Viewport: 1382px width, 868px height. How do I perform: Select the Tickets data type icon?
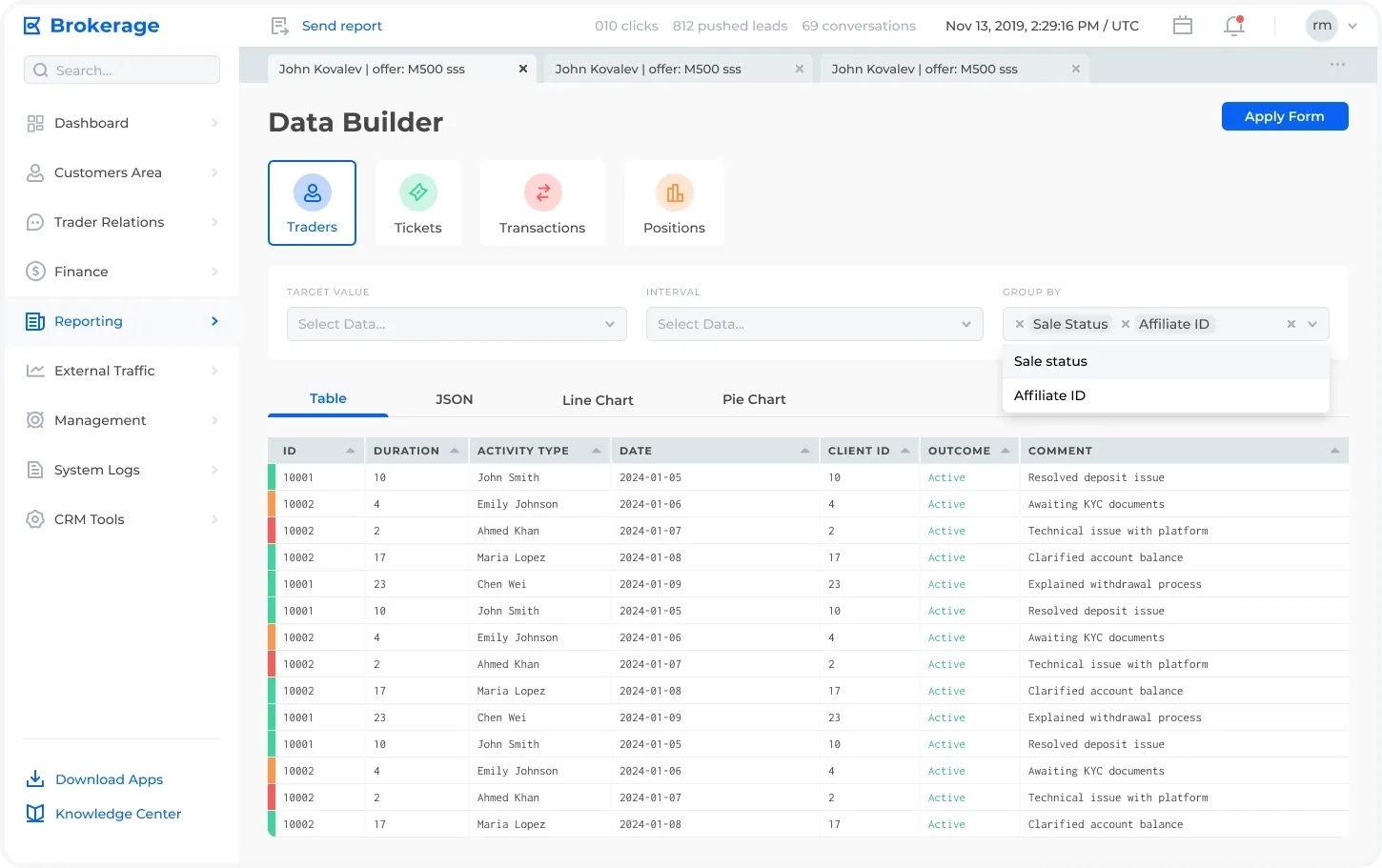(418, 192)
